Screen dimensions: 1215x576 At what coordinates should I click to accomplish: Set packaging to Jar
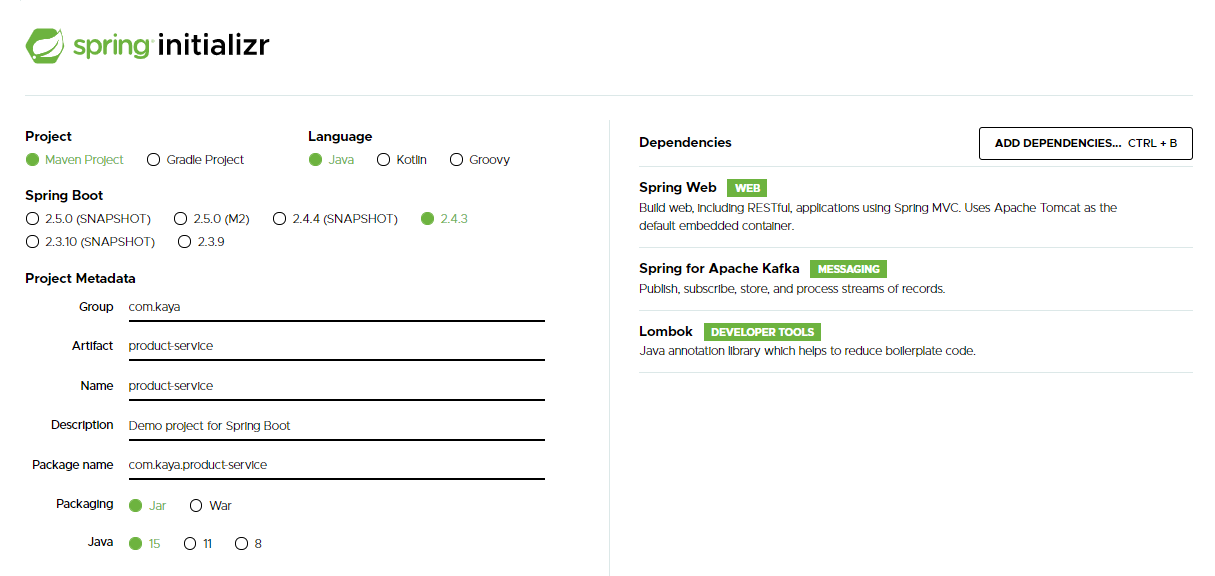148,506
